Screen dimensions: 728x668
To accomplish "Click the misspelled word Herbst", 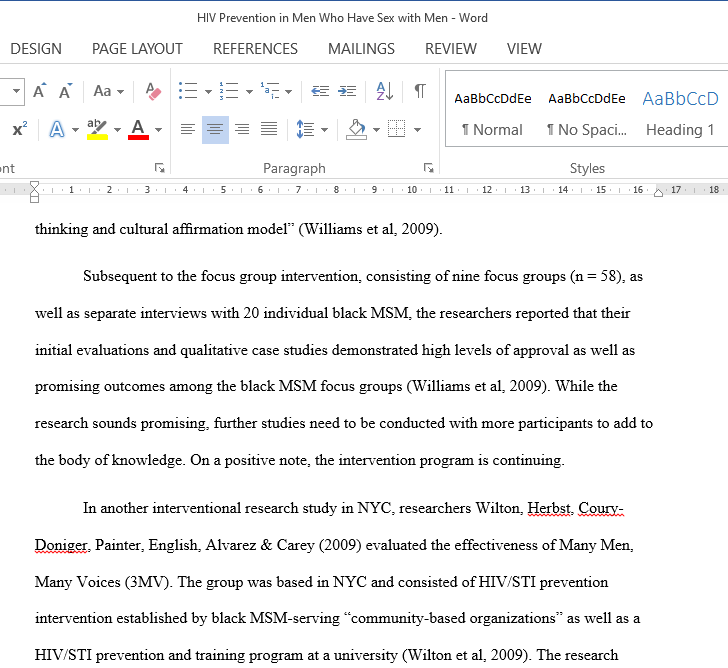I will click(548, 508).
